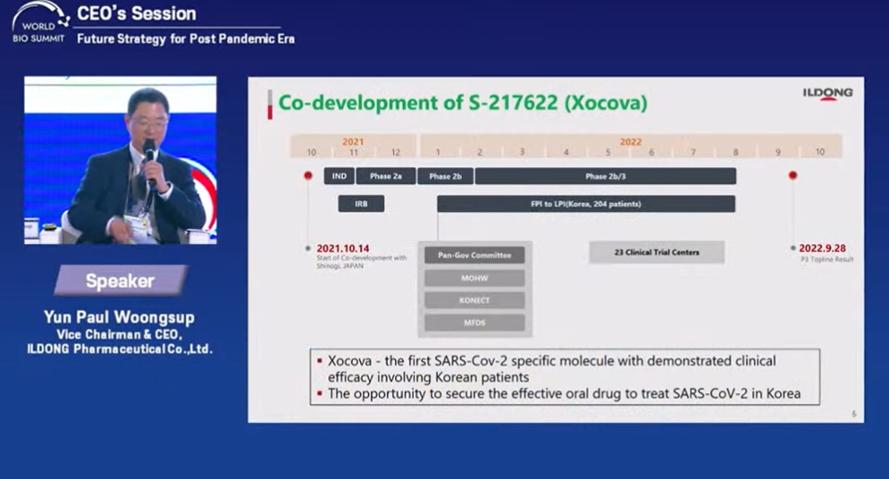Click the "Phase 2b/3" timeline bar
889x479 pixels.
606,176
